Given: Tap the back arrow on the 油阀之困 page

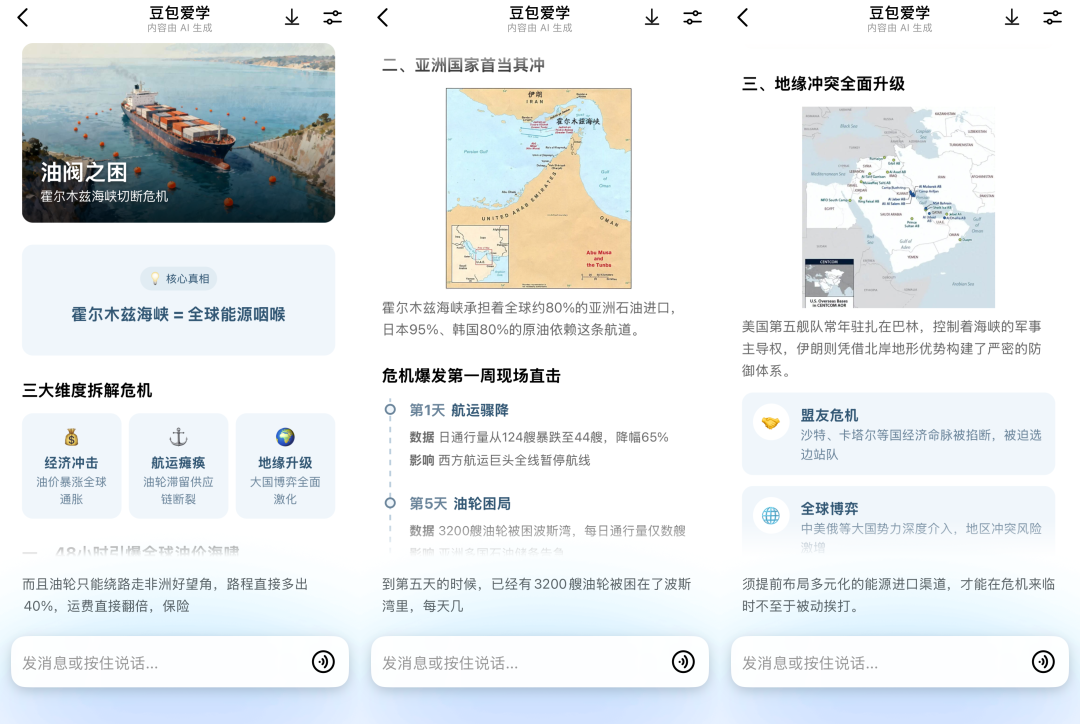Looking at the screenshot, I should (x=23, y=17).
